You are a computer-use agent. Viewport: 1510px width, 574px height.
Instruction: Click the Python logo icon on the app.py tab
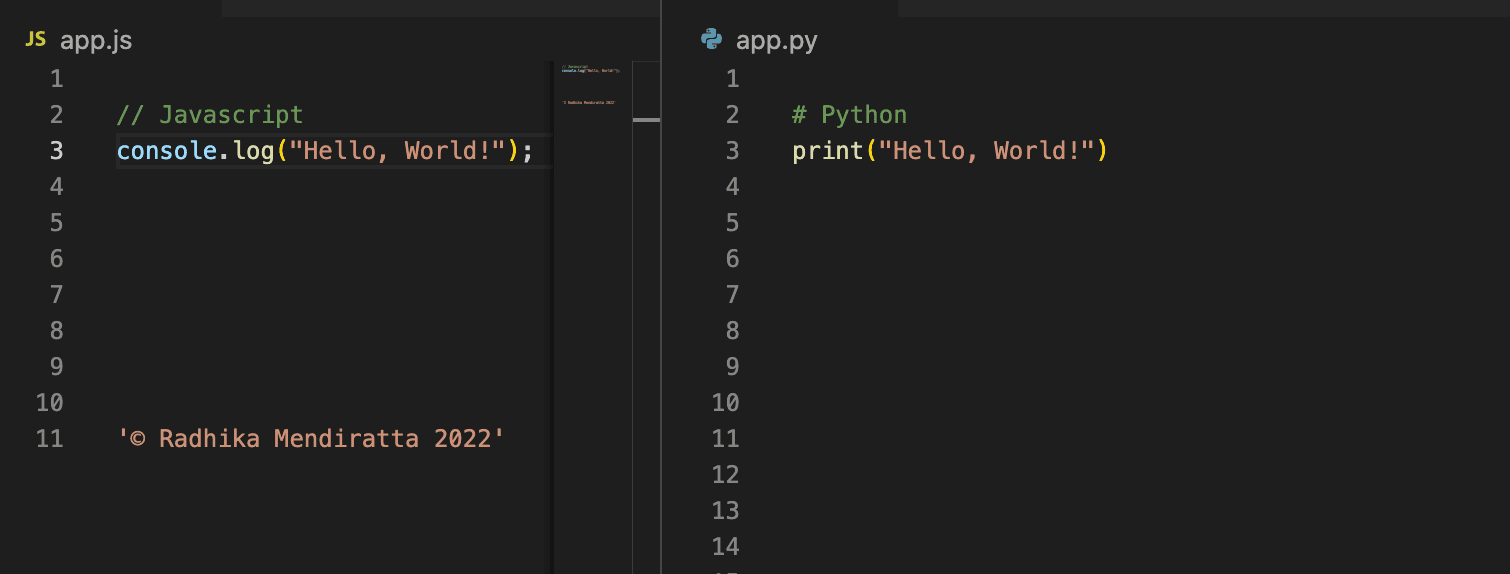pyautogui.click(x=712, y=40)
